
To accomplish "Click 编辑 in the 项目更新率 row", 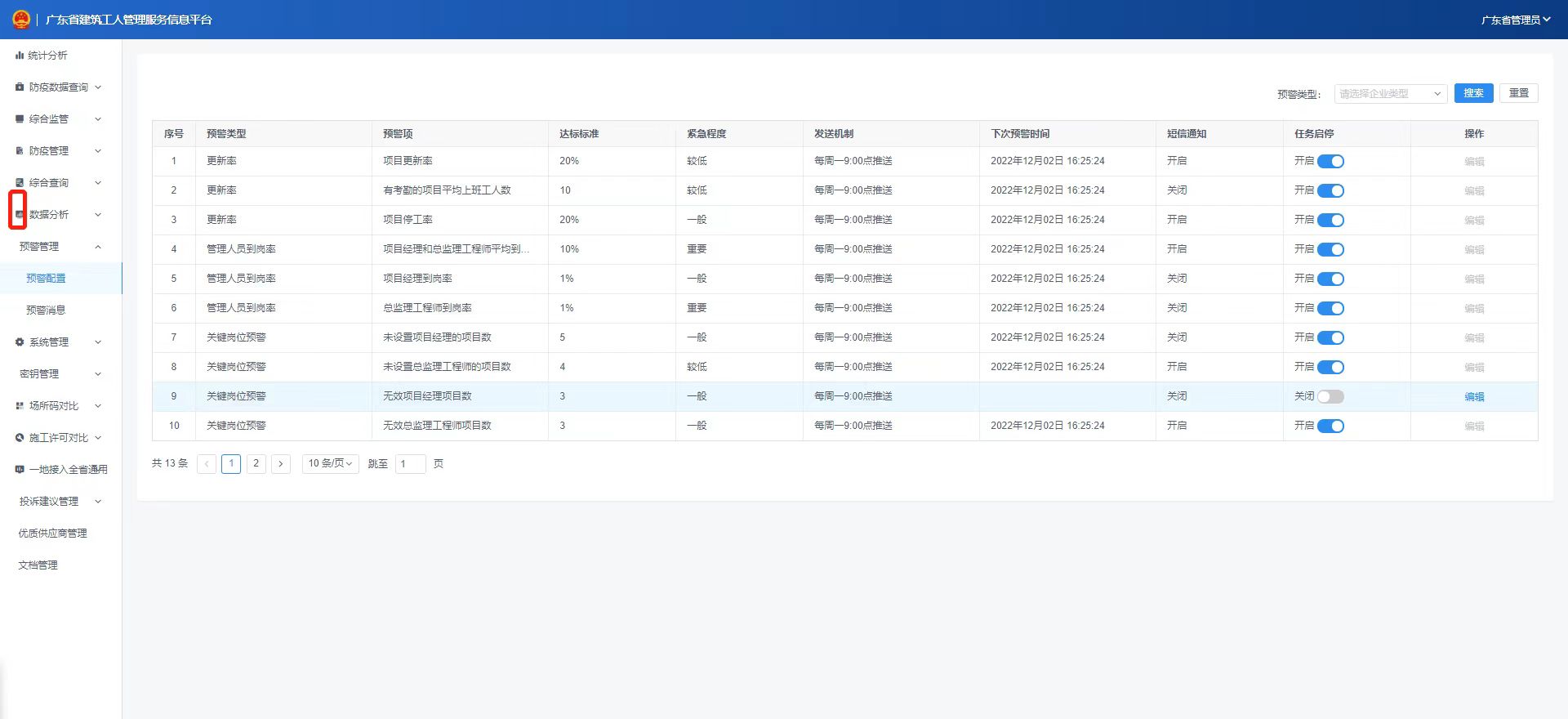I will [x=1474, y=162].
